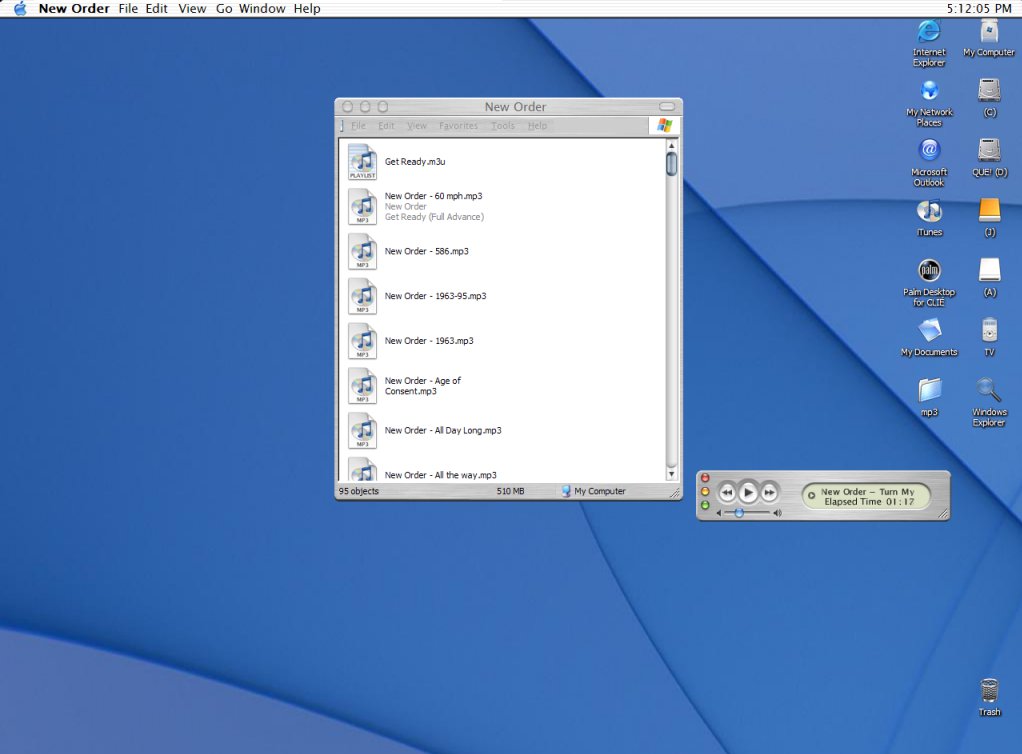
Task: Click the Apple logo menu
Action: tap(20, 8)
